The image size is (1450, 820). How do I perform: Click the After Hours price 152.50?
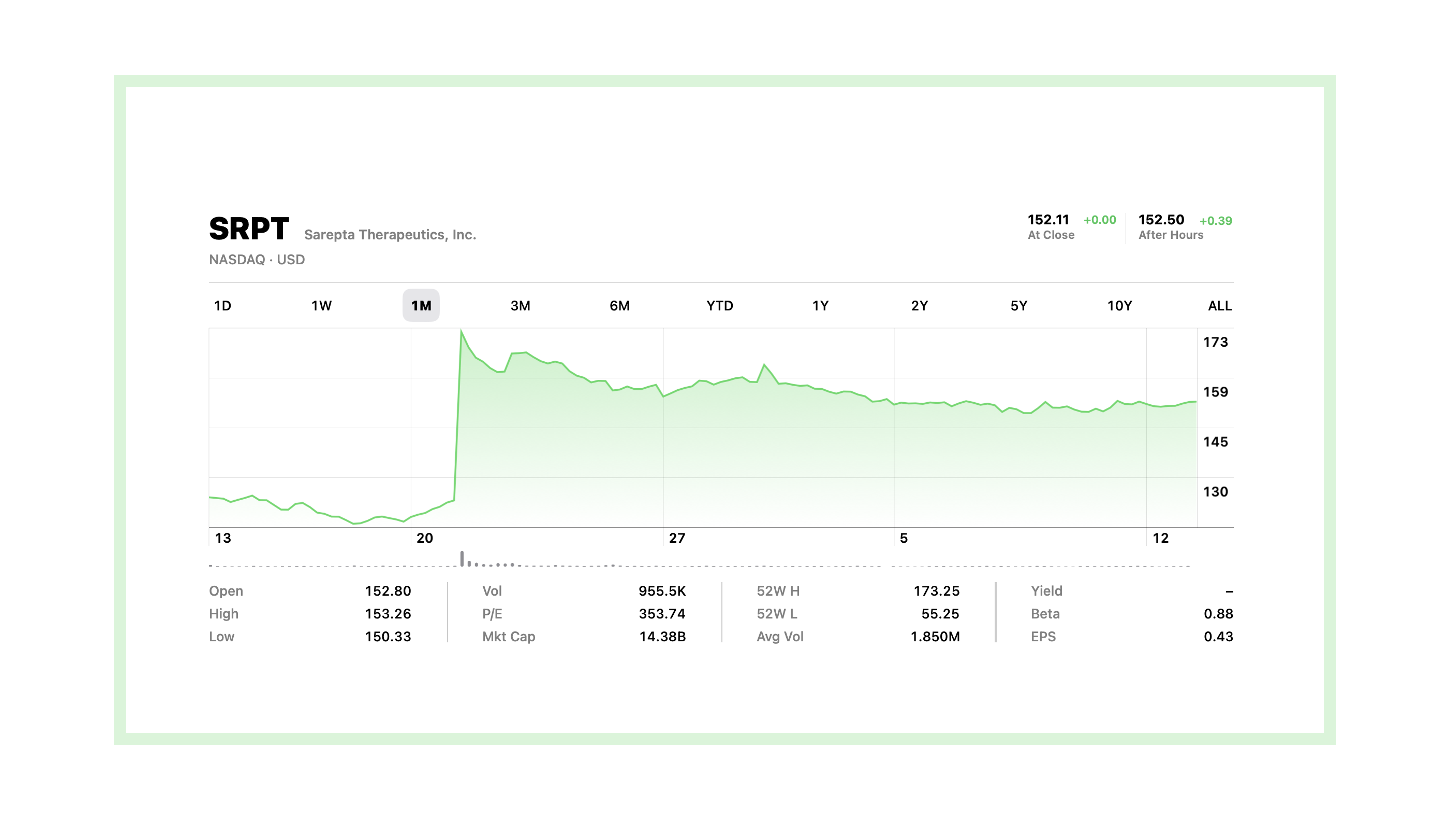click(x=1161, y=220)
